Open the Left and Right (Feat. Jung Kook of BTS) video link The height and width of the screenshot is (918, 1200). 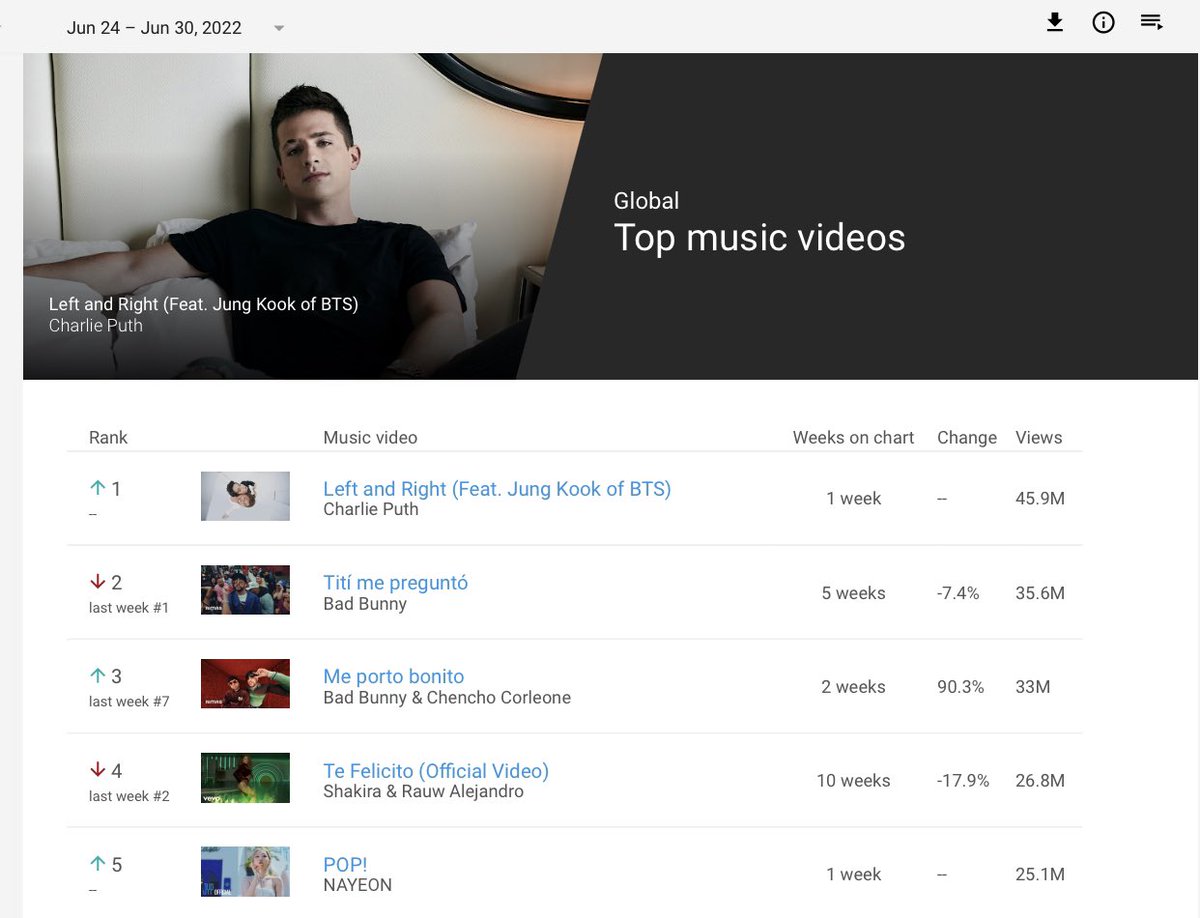tap(497, 489)
